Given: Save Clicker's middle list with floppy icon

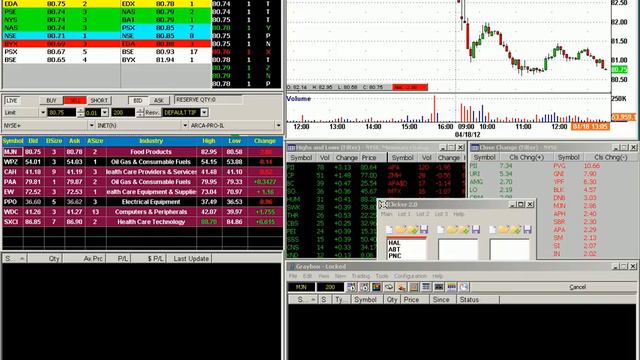Looking at the screenshot, I should pyautogui.click(x=476, y=230).
